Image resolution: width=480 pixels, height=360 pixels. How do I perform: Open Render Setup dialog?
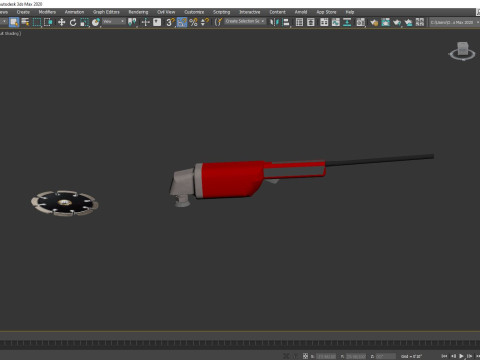374,22
